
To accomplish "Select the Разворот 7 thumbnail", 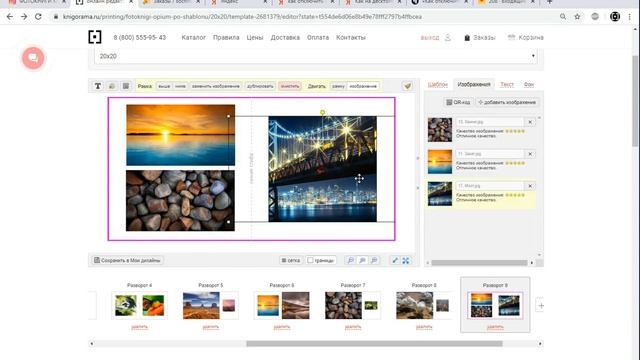I will point(353,305).
